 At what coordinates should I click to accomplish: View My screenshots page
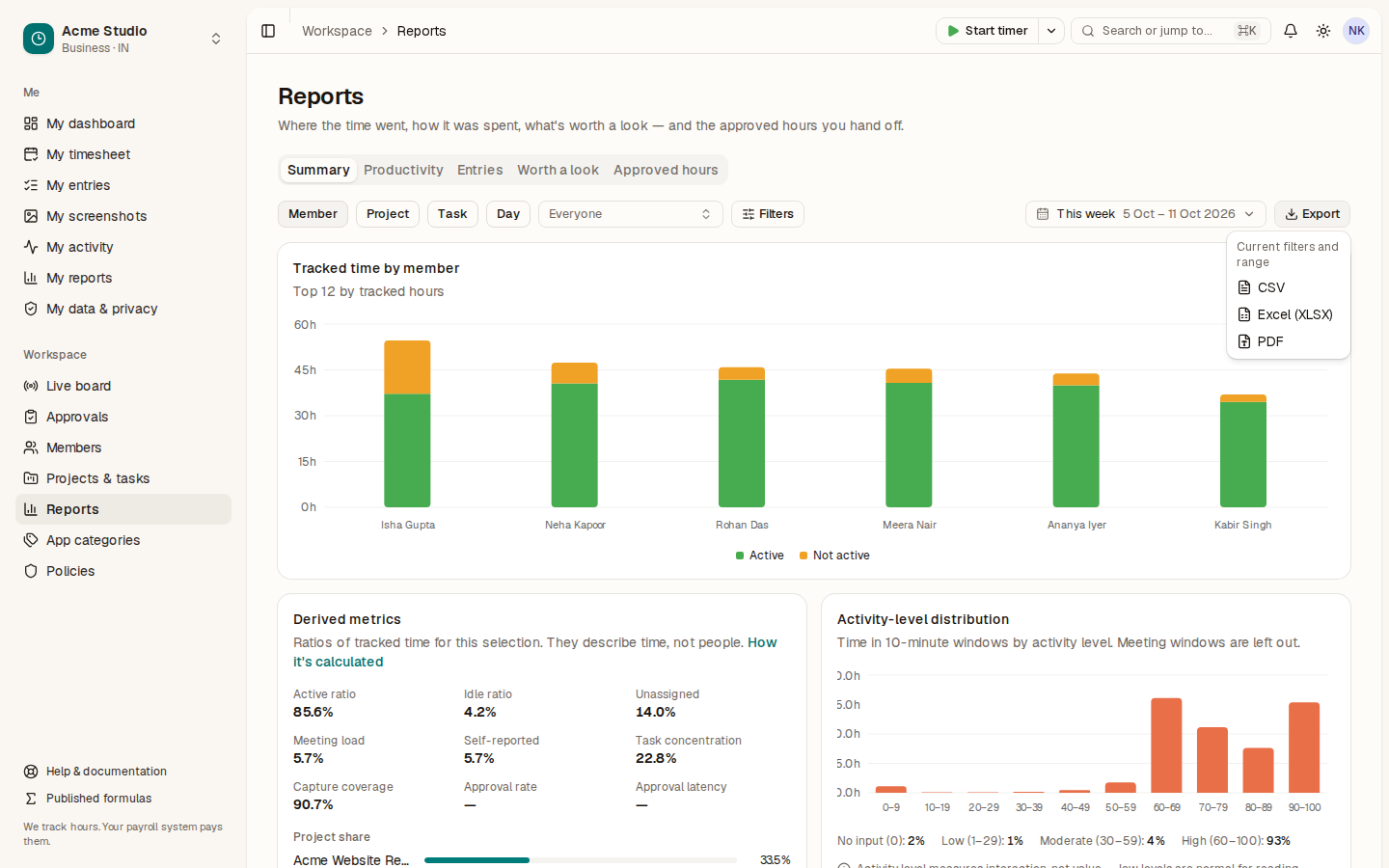tap(123, 216)
